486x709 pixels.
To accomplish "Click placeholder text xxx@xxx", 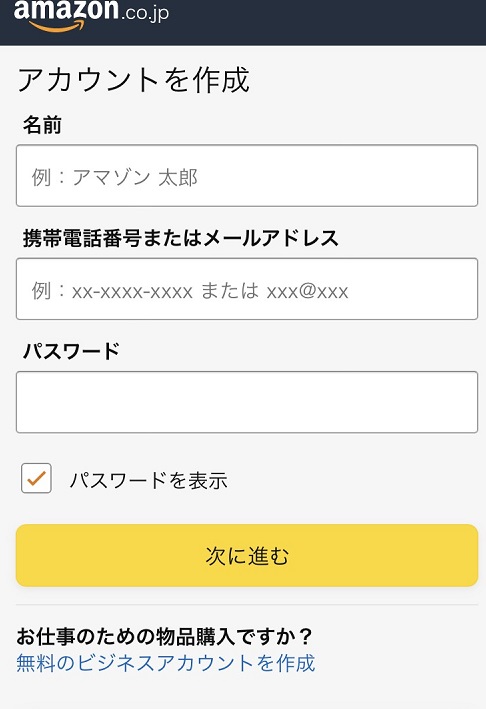I will click(x=307, y=291).
